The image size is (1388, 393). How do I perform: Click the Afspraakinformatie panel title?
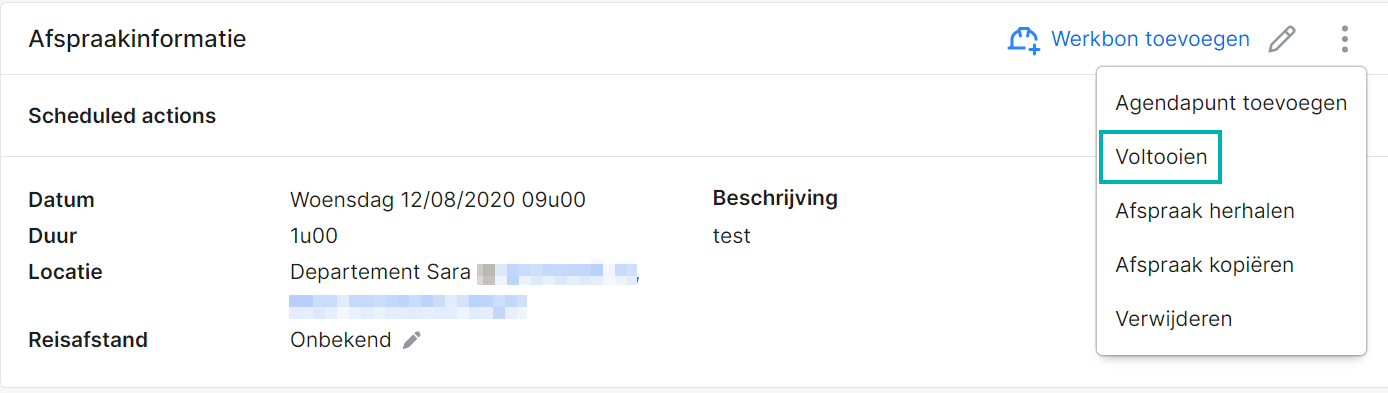click(x=137, y=39)
